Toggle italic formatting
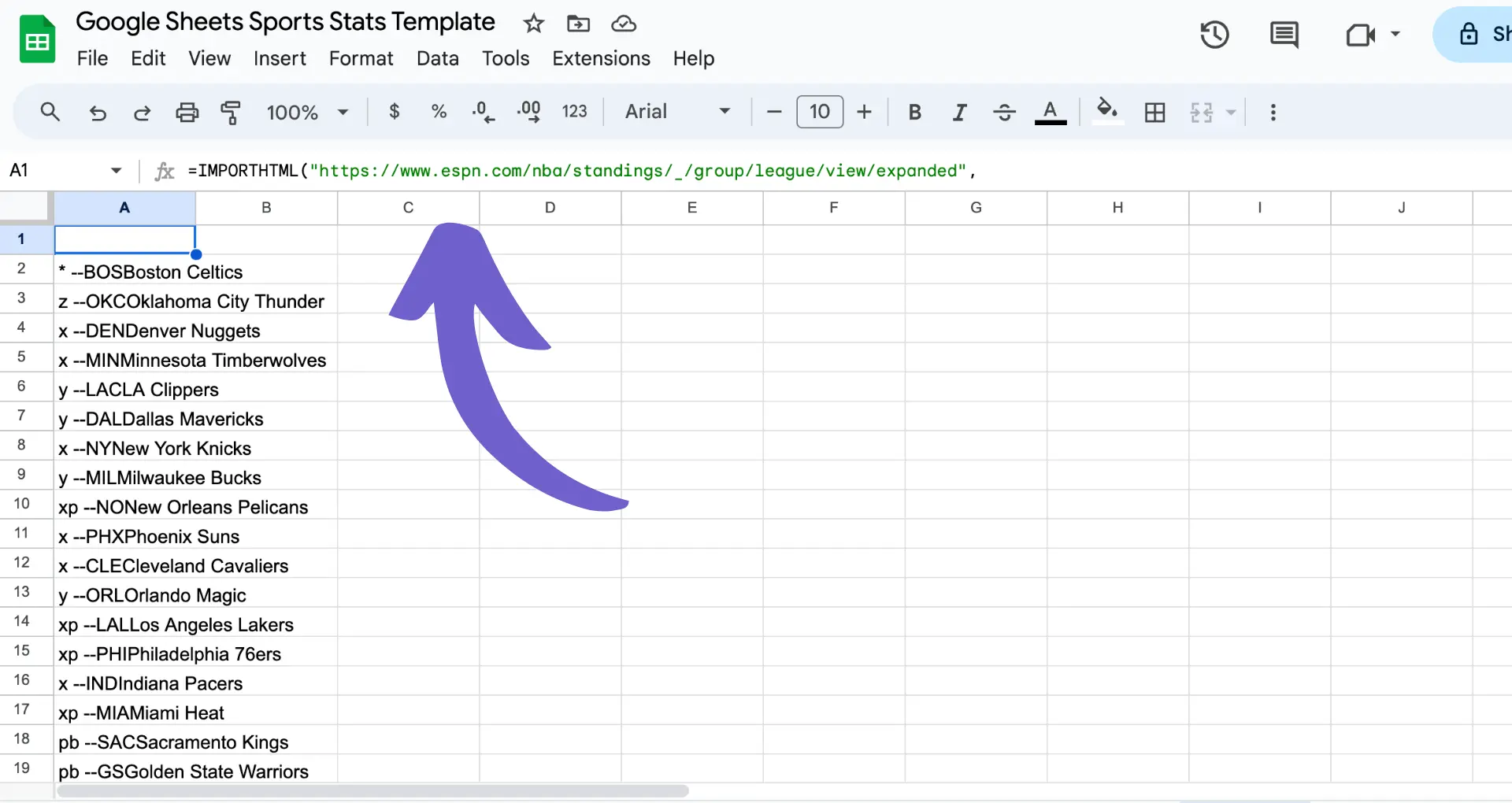This screenshot has height=803, width=1512. click(x=959, y=112)
